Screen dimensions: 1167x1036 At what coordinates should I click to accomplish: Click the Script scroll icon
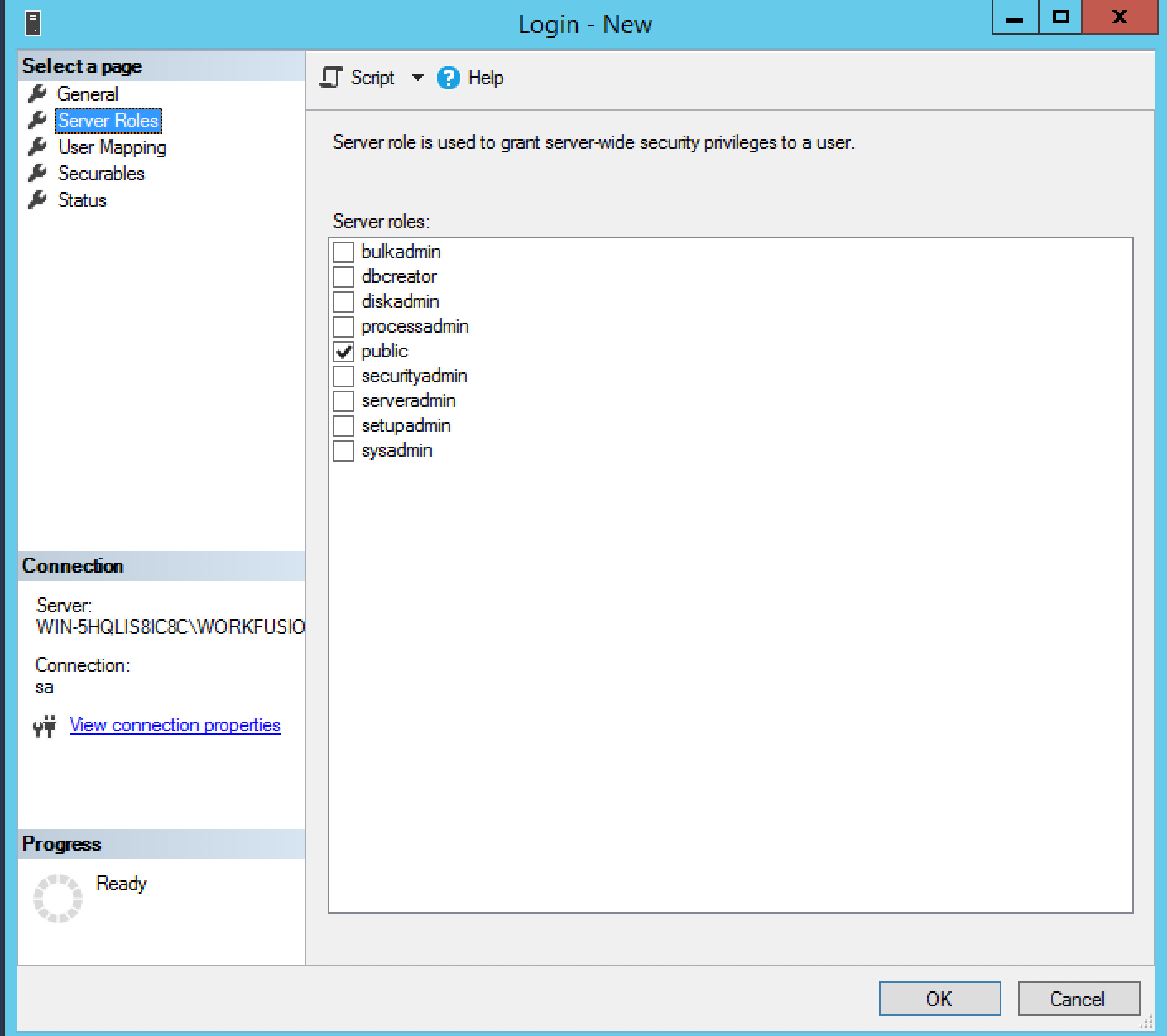331,78
